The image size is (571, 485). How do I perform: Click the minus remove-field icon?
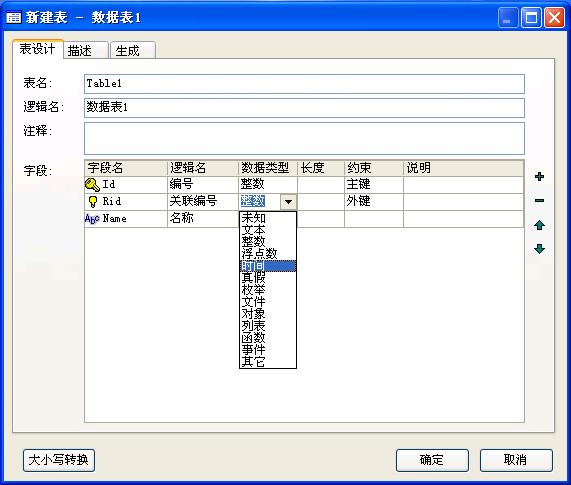coord(539,201)
